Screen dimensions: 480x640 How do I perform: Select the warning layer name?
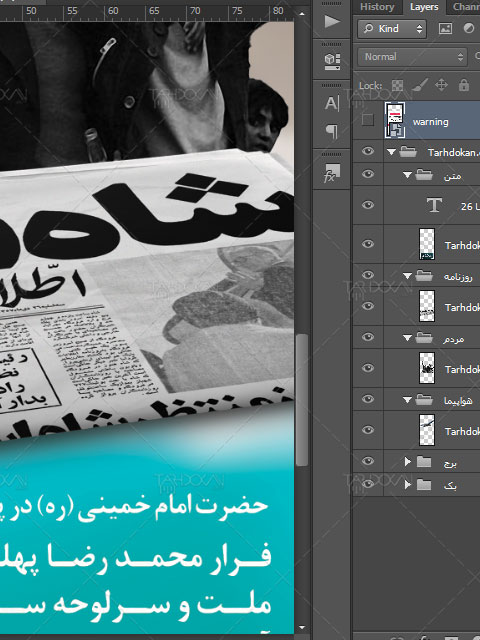(430, 122)
